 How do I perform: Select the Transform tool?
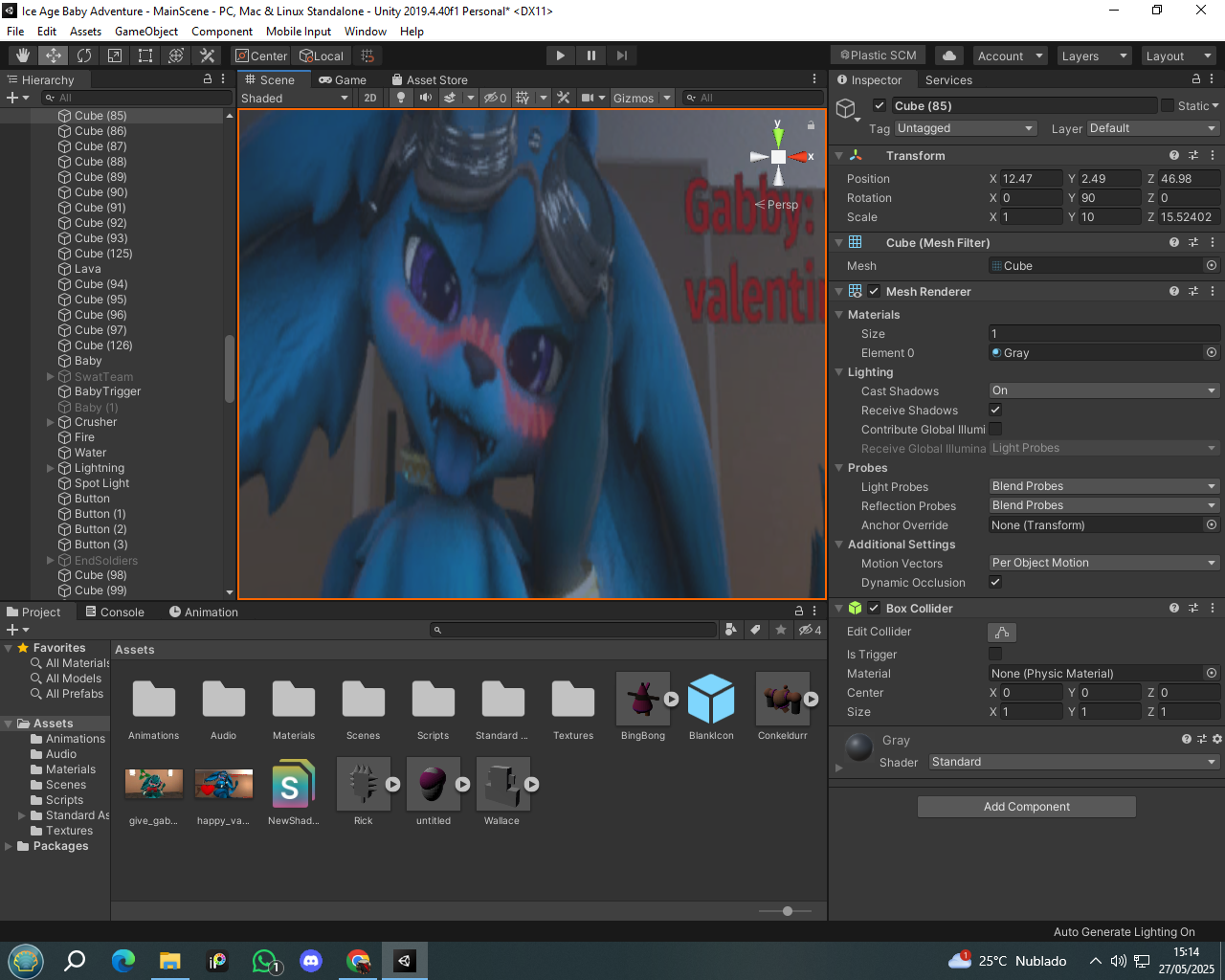[x=176, y=56]
